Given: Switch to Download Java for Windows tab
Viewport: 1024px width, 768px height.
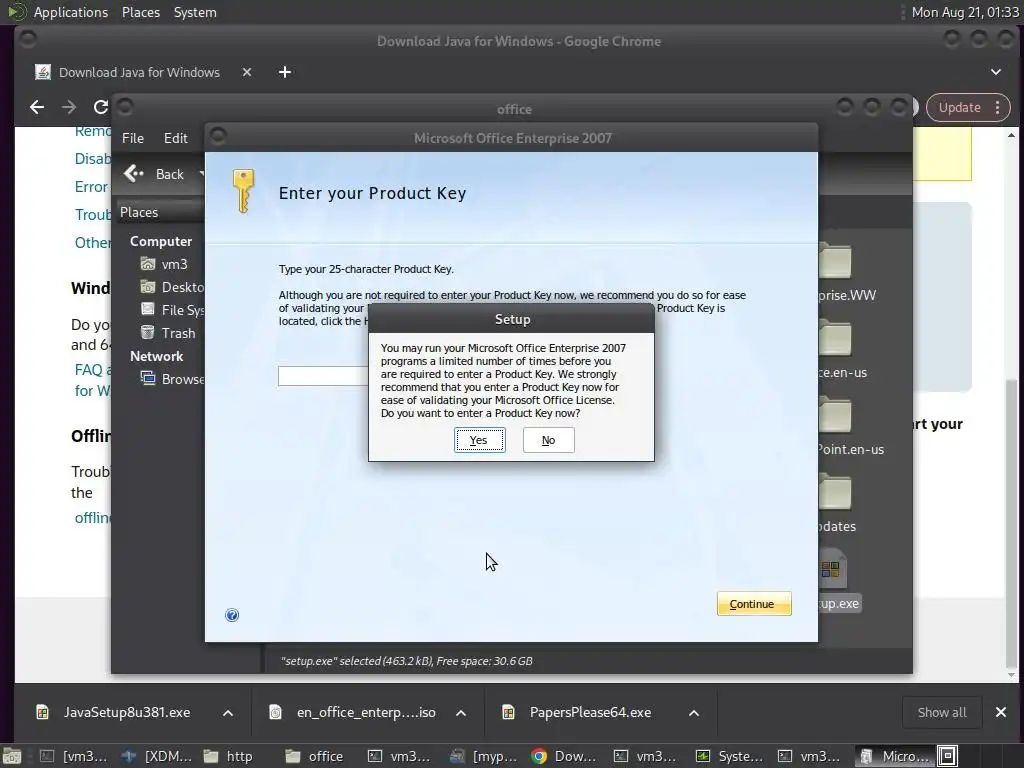Looking at the screenshot, I should (x=139, y=72).
